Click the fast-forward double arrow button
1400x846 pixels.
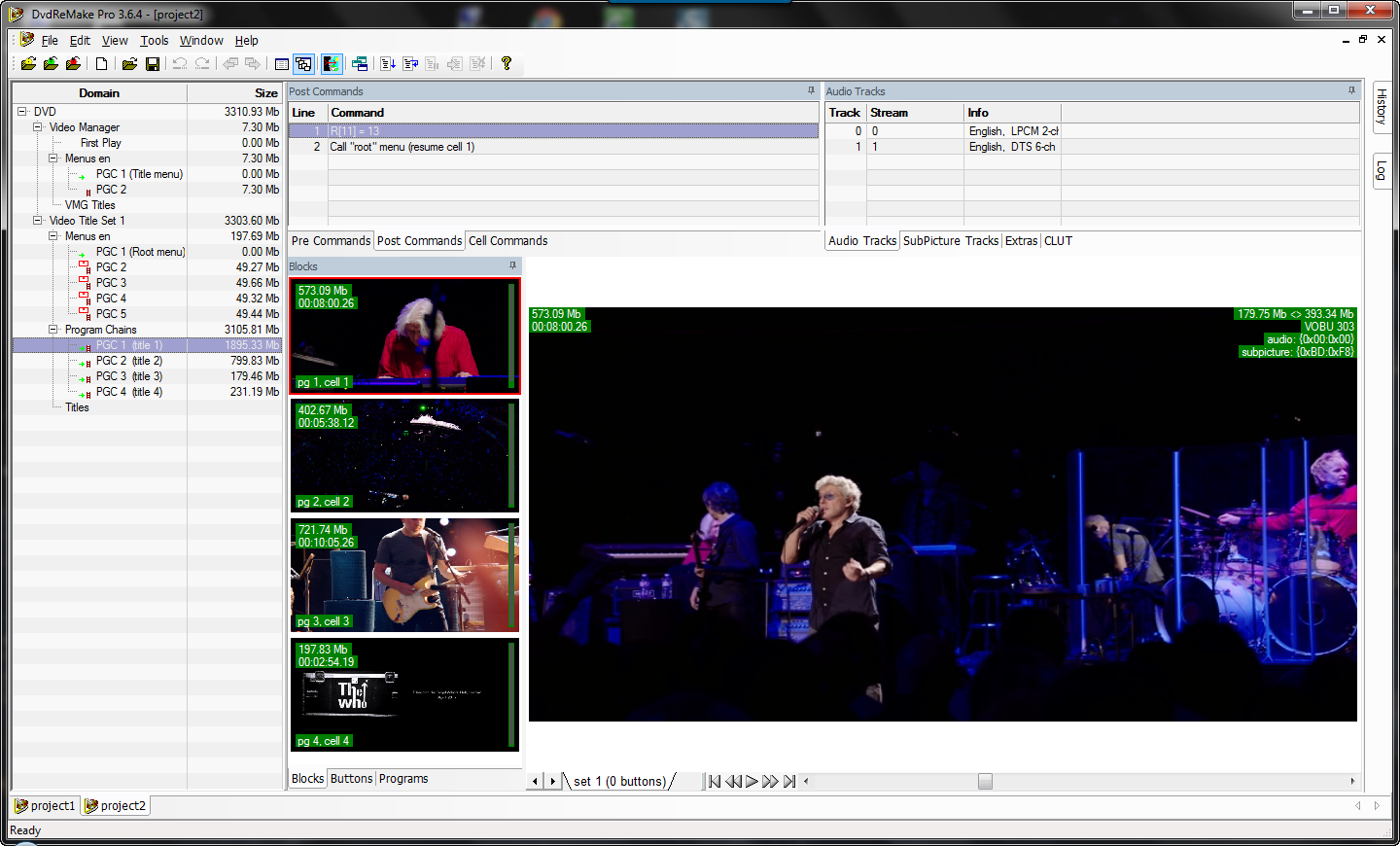(x=770, y=781)
